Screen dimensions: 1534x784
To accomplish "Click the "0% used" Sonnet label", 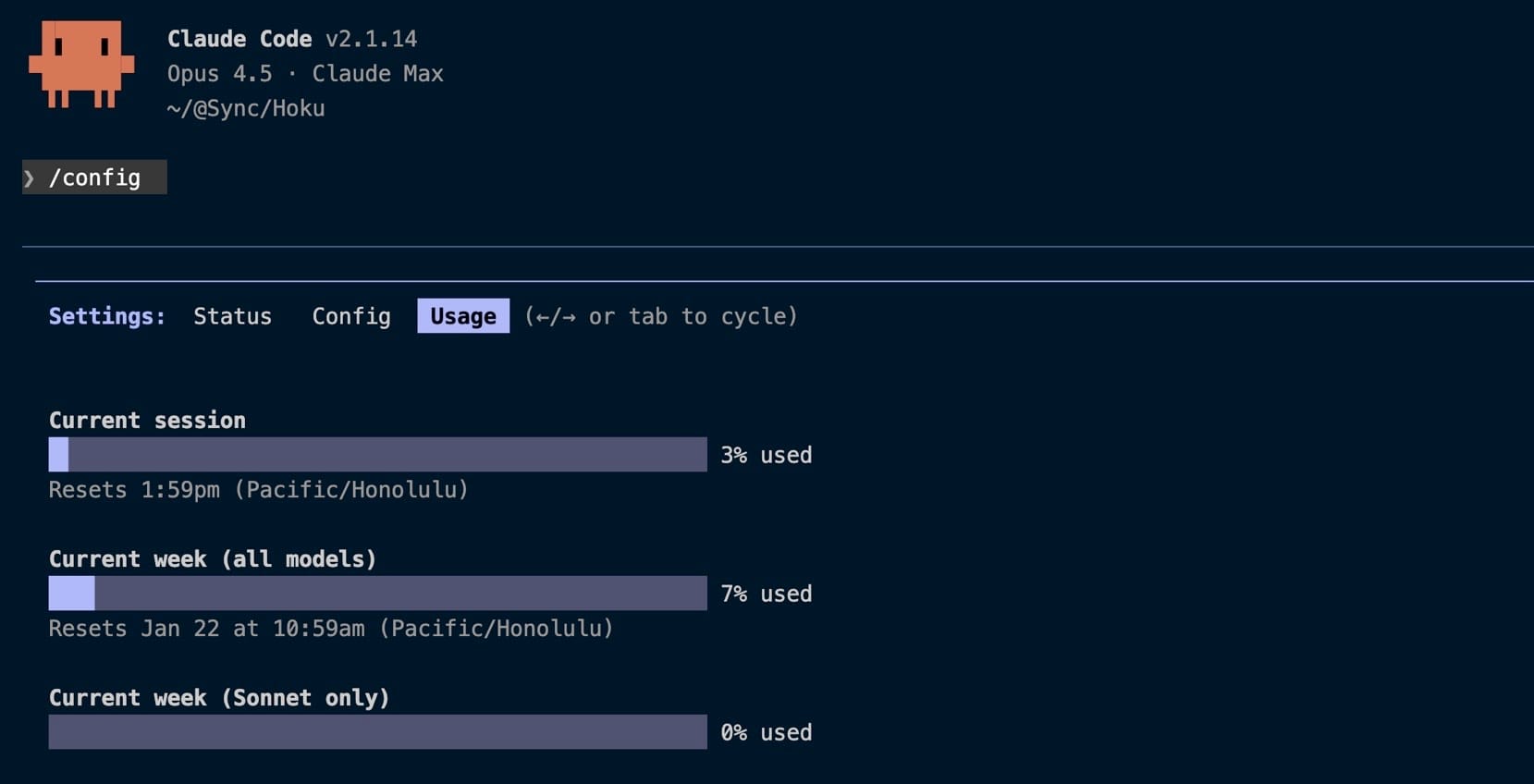I will coord(766,732).
